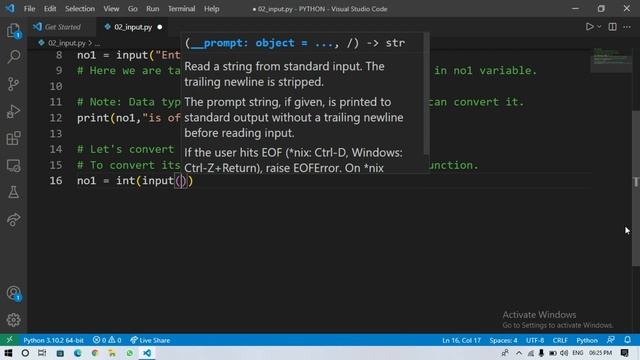Open Task View on the taskbar
The image size is (640, 360).
[42, 353]
